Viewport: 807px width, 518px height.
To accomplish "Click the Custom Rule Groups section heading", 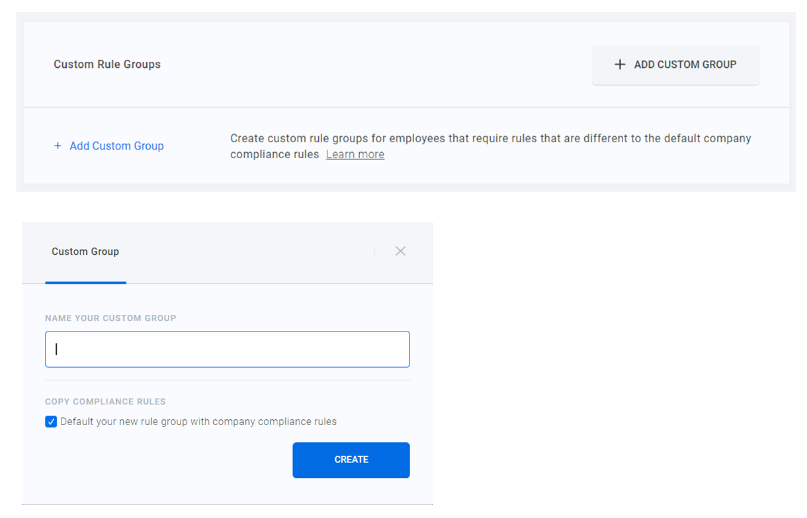I will click(x=107, y=65).
